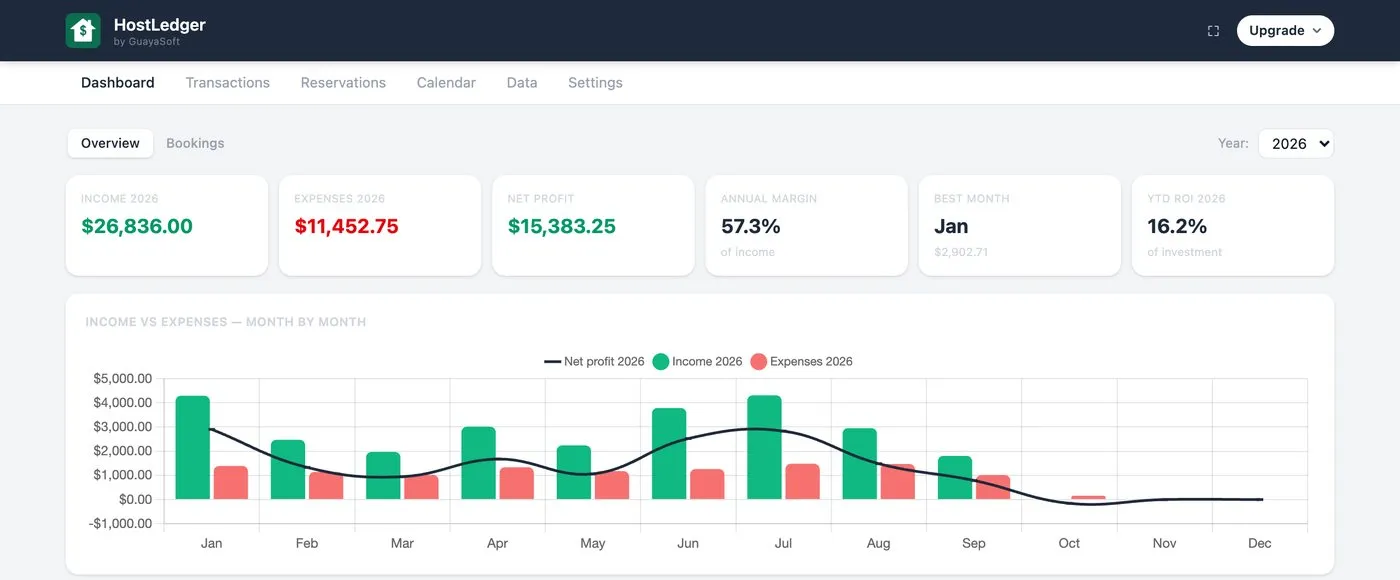Switch to the Reservations tab
1400x580 pixels.
pyautogui.click(x=343, y=83)
